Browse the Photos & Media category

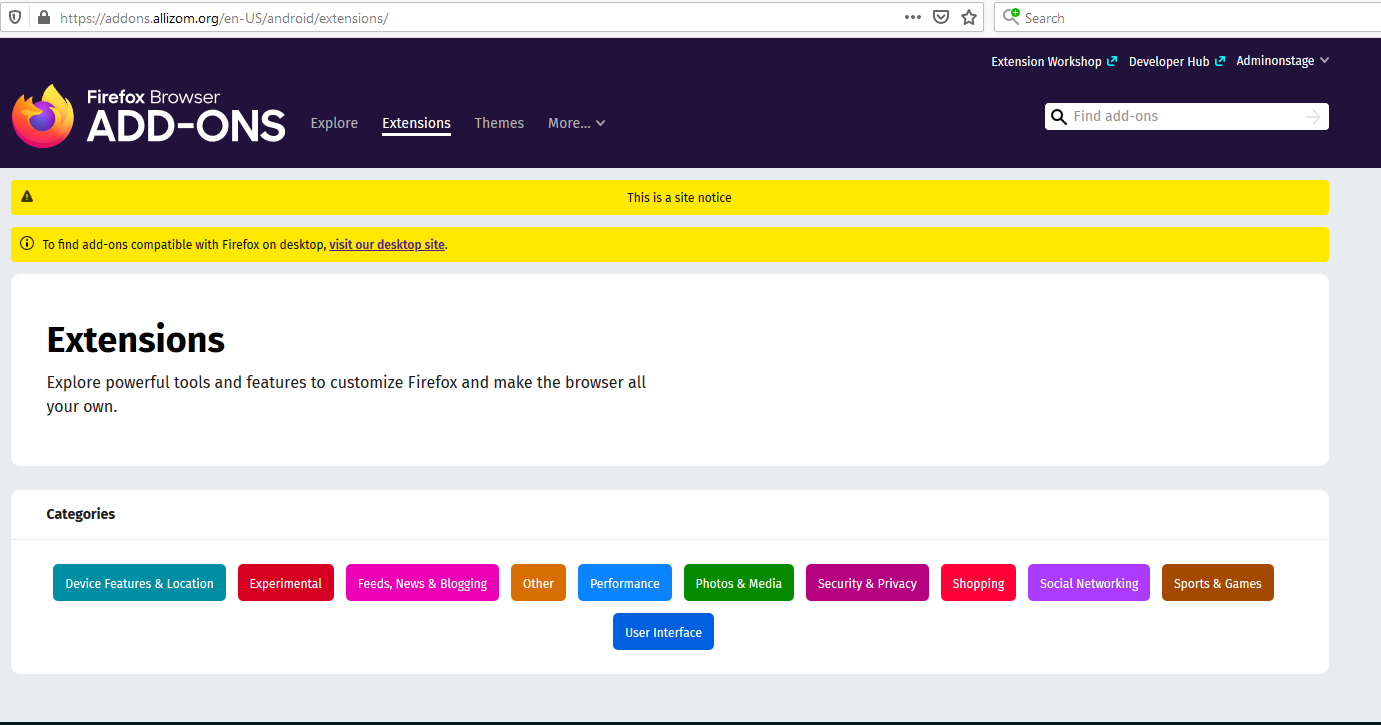coord(739,583)
